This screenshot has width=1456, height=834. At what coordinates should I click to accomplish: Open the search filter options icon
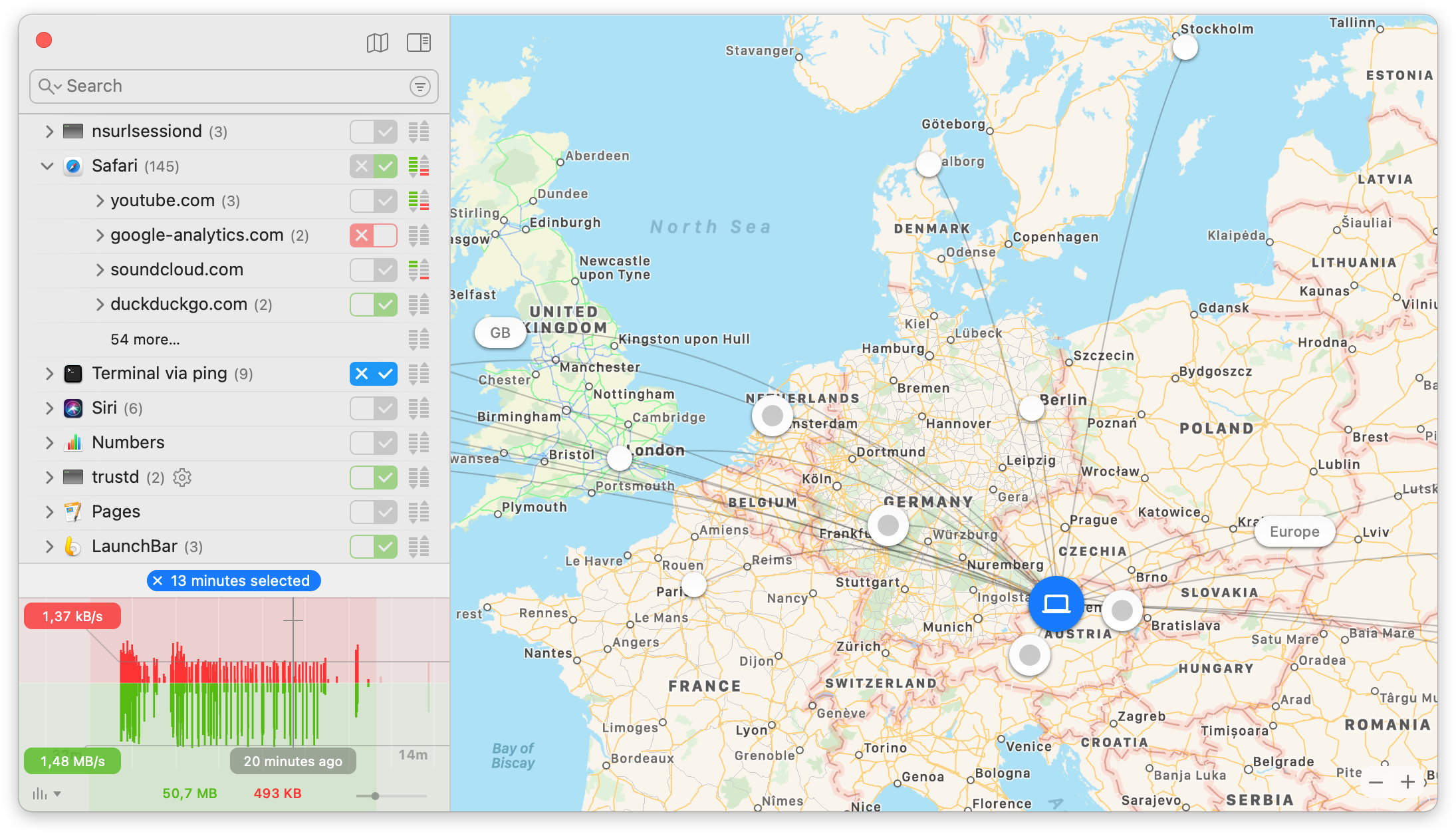(420, 86)
